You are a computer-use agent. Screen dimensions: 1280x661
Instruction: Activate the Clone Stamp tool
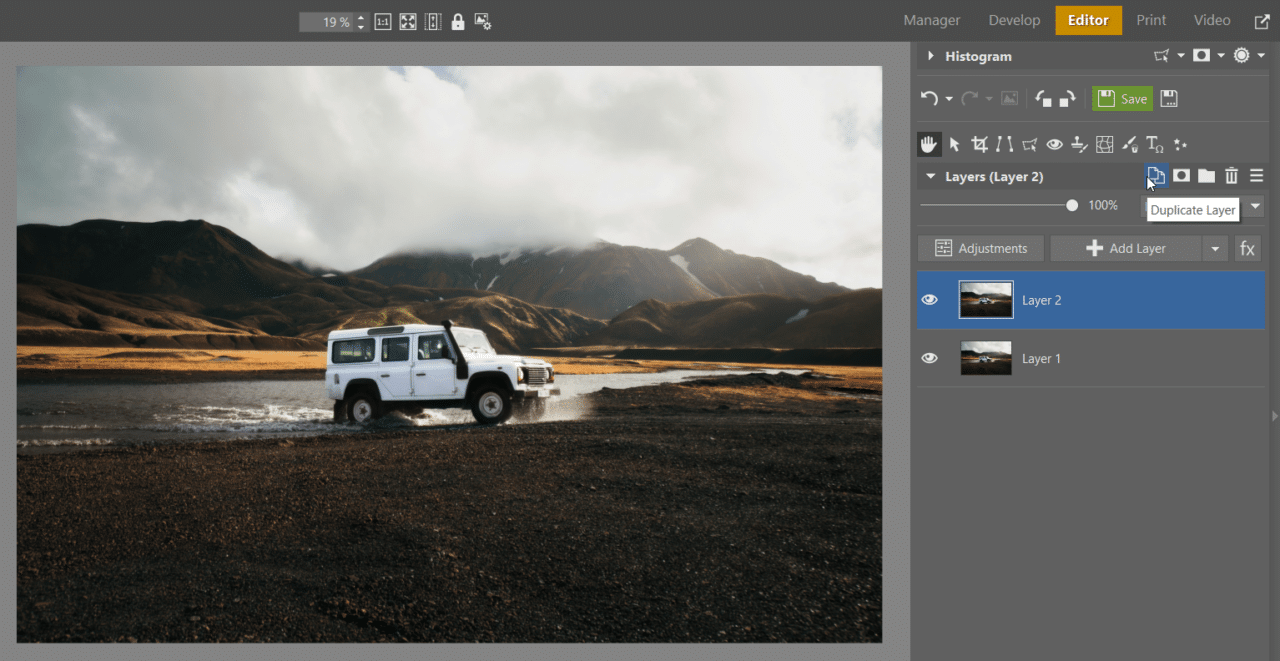tap(1079, 144)
